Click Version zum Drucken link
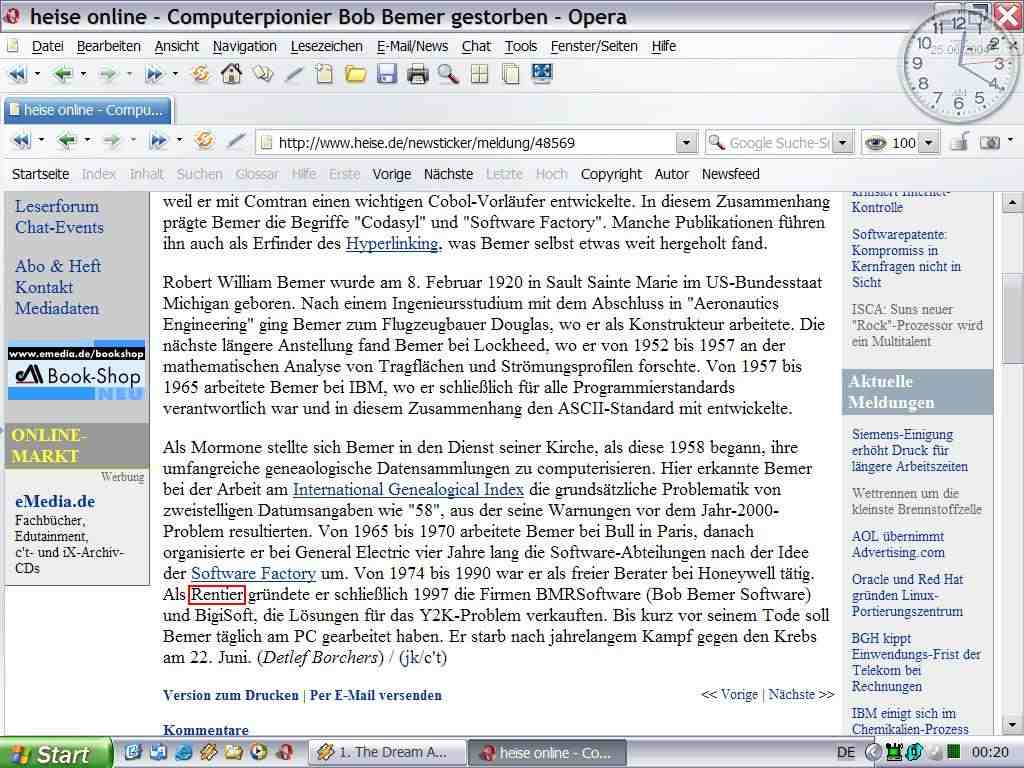Image resolution: width=1024 pixels, height=768 pixels. pos(231,696)
